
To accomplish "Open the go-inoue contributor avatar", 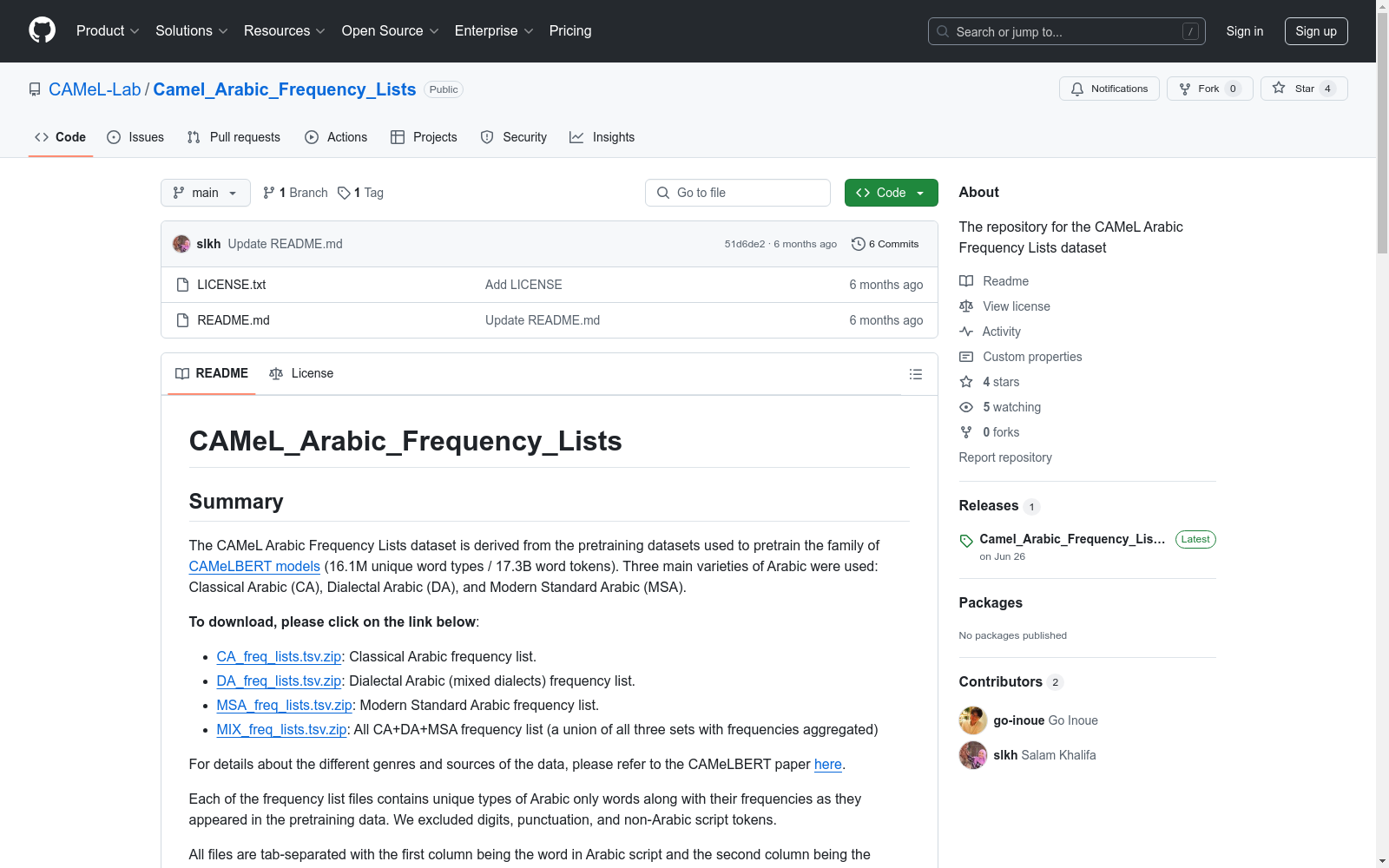I will (x=973, y=720).
